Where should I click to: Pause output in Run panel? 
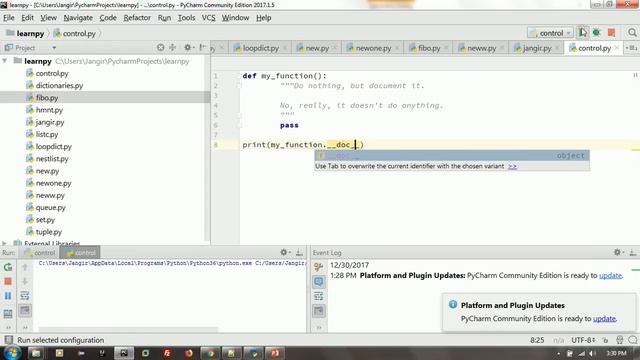point(8,296)
